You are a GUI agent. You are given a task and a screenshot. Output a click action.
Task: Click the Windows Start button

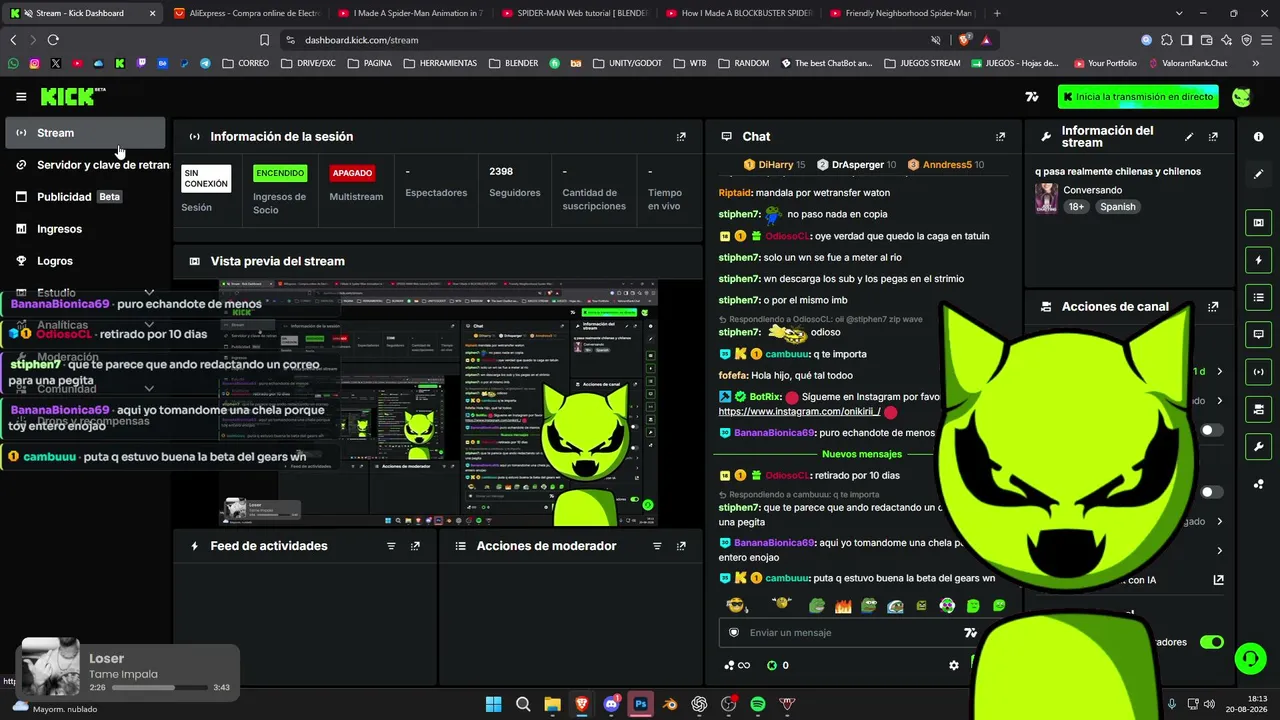pos(494,704)
